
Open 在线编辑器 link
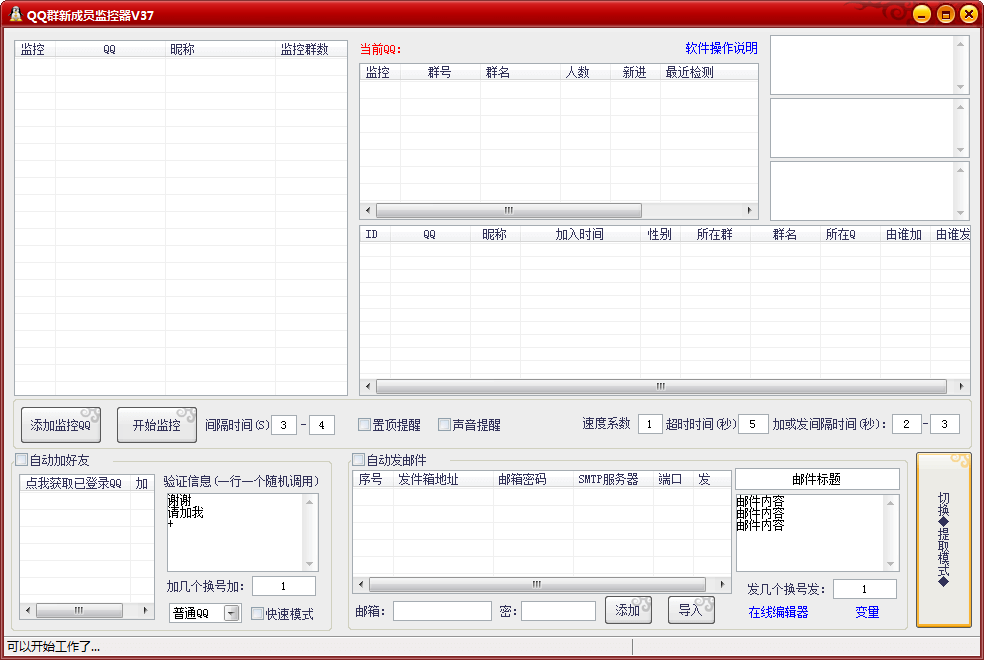pos(778,612)
